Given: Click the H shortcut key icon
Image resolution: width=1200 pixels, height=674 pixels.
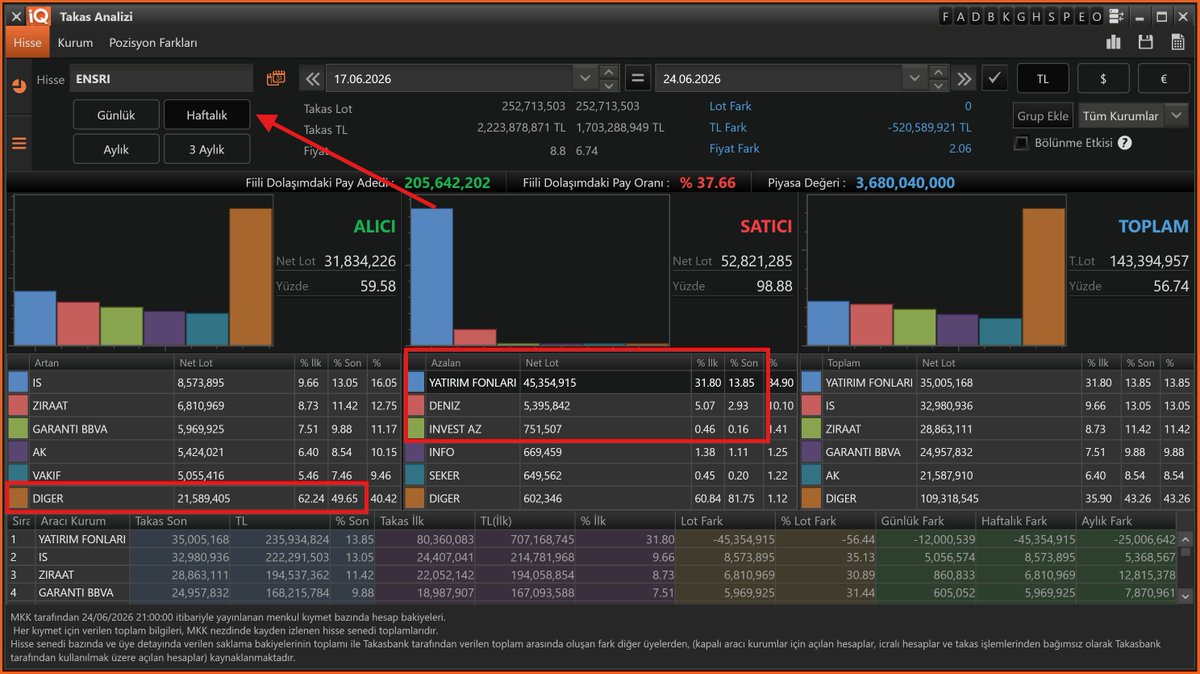Looking at the screenshot, I should (1036, 17).
